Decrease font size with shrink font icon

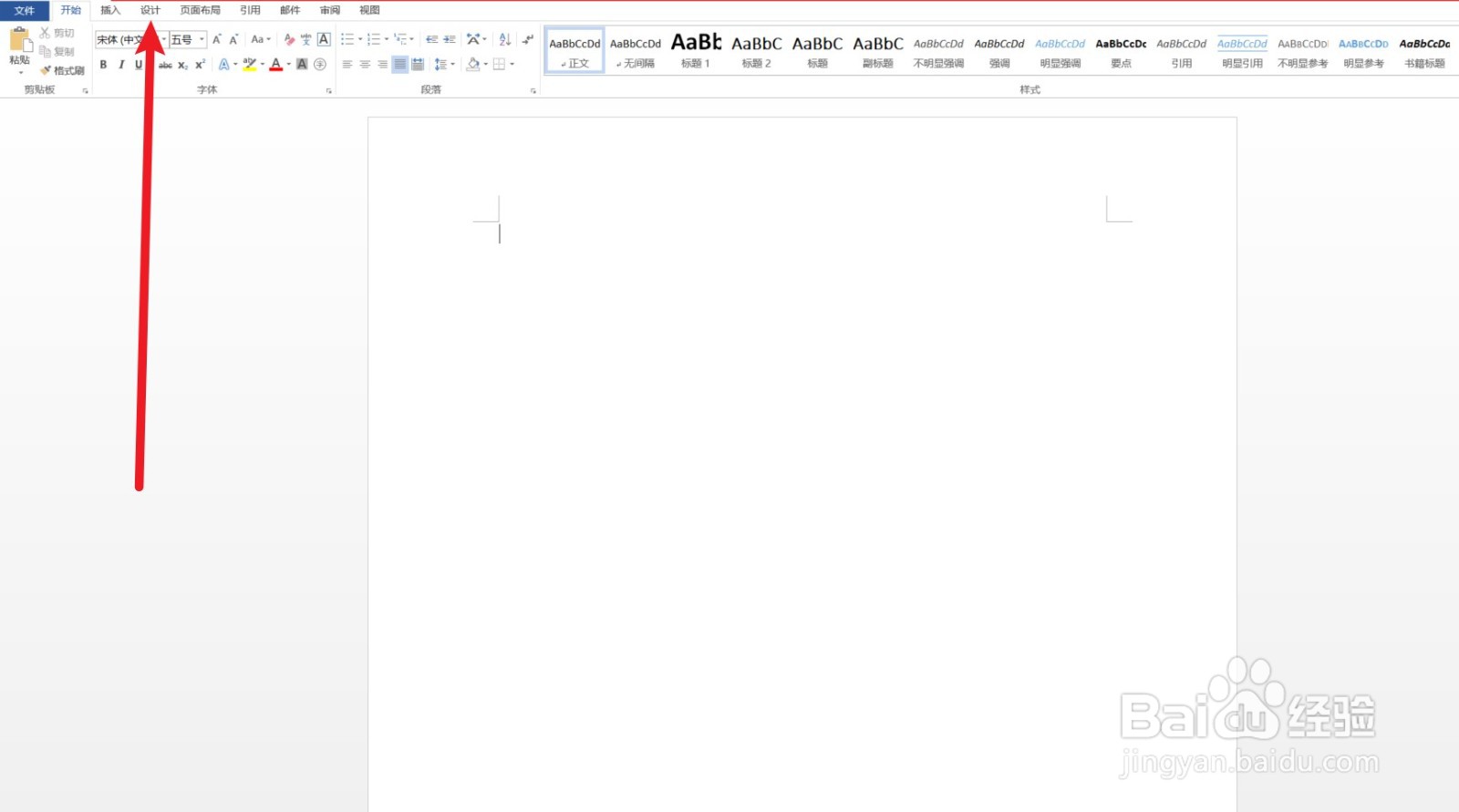click(x=234, y=39)
